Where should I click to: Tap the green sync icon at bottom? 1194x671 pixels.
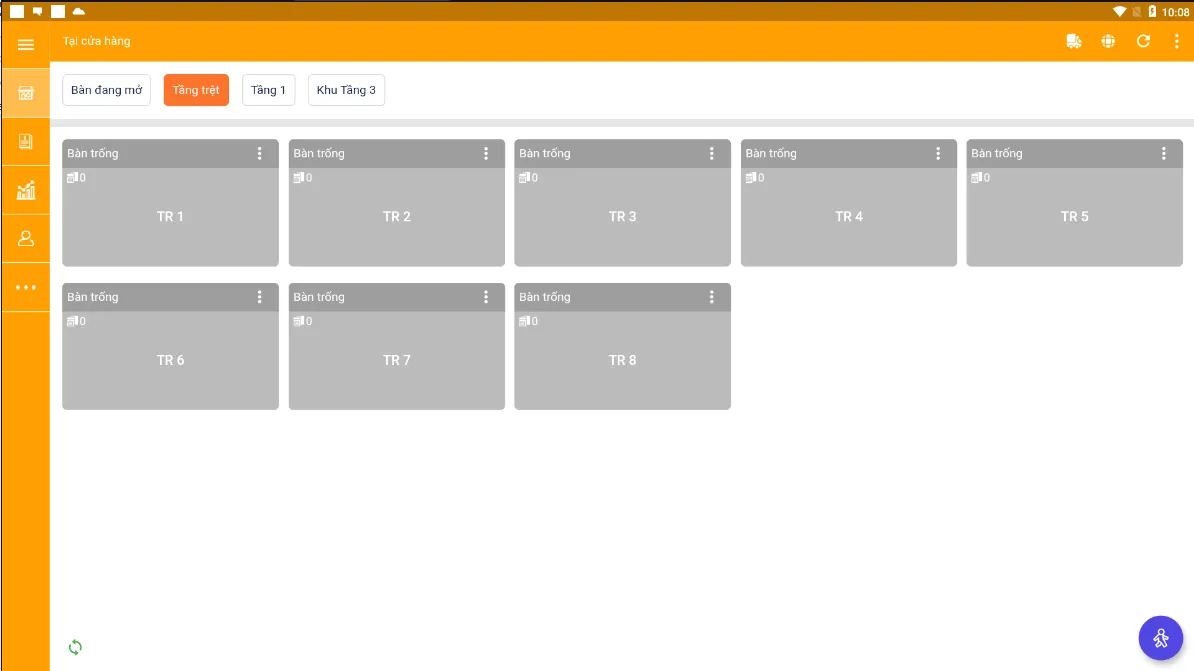click(x=75, y=647)
